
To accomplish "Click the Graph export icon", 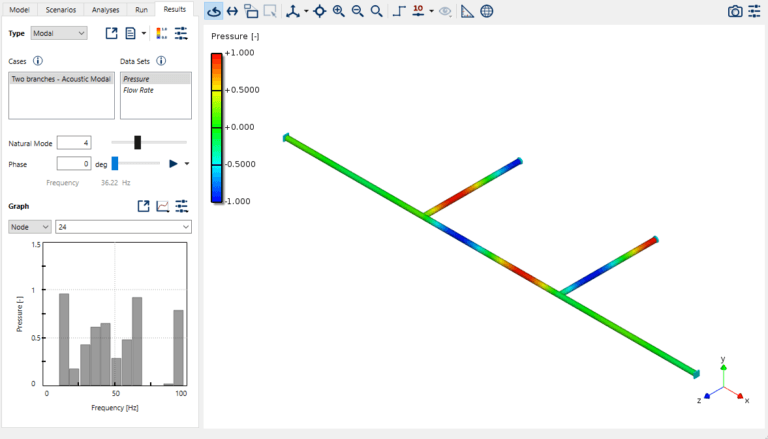I will click(x=144, y=206).
